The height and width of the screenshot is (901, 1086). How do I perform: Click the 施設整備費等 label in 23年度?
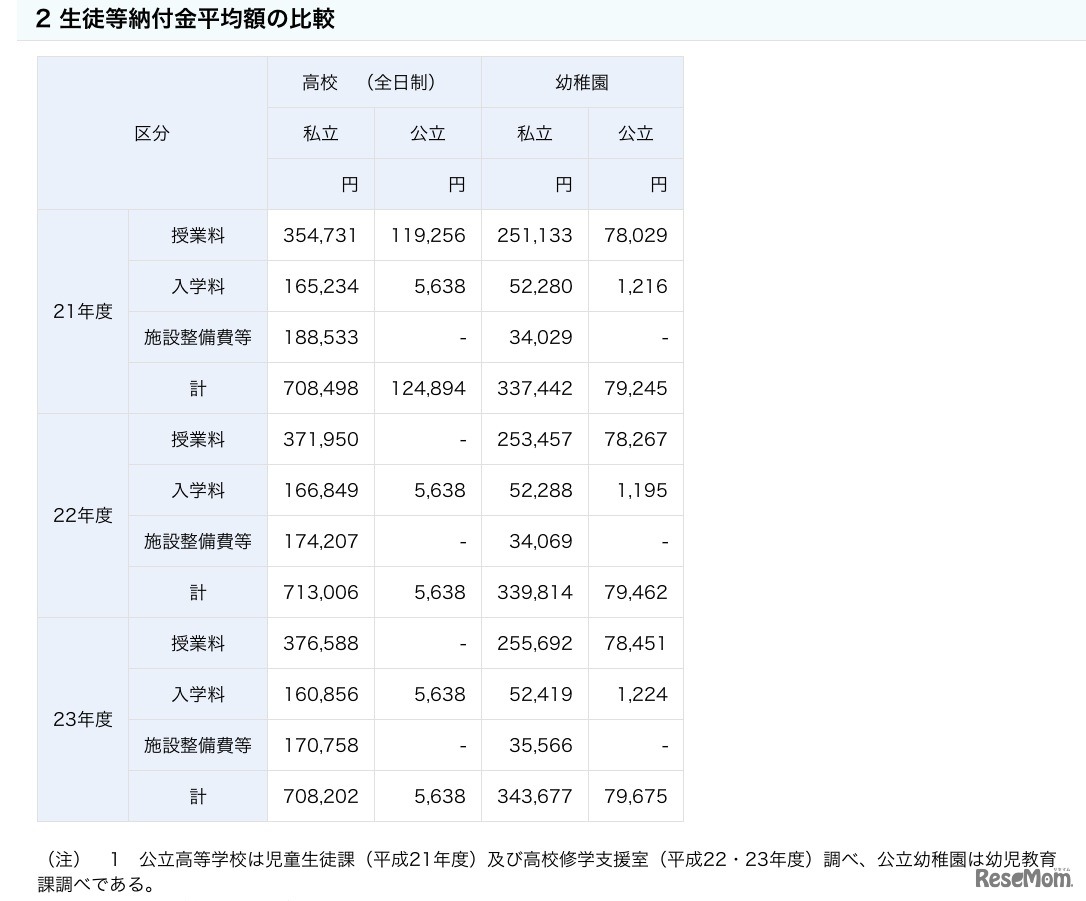point(197,745)
